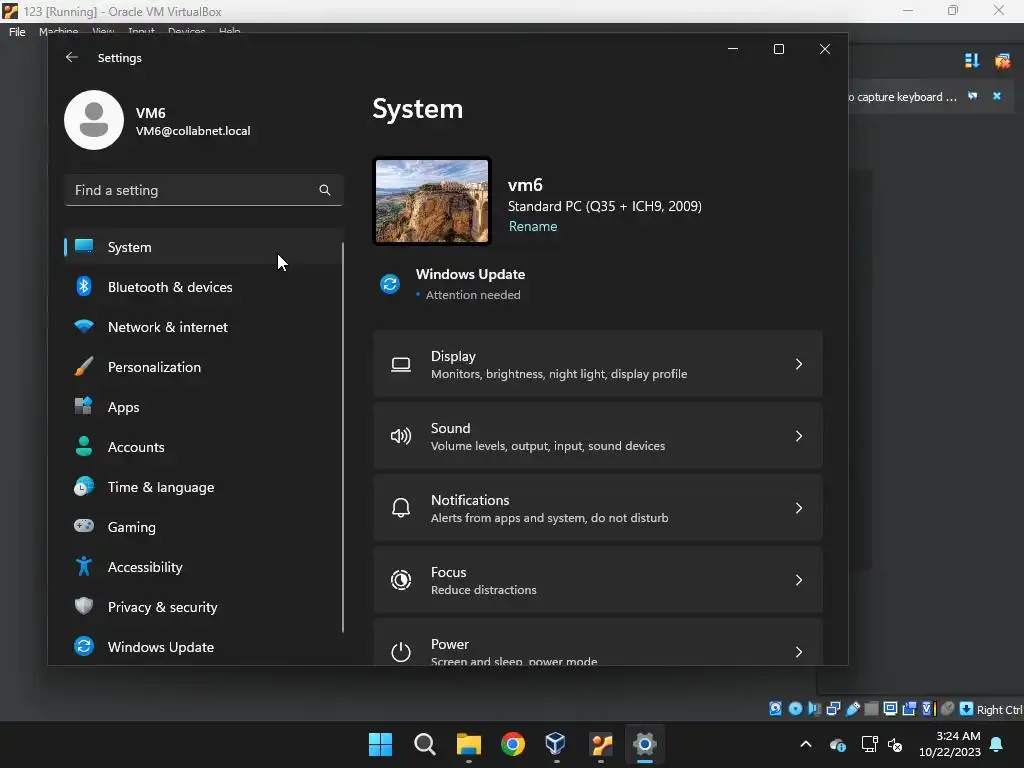1024x768 pixels.
Task: Open the Sound settings row
Action: 598,436
